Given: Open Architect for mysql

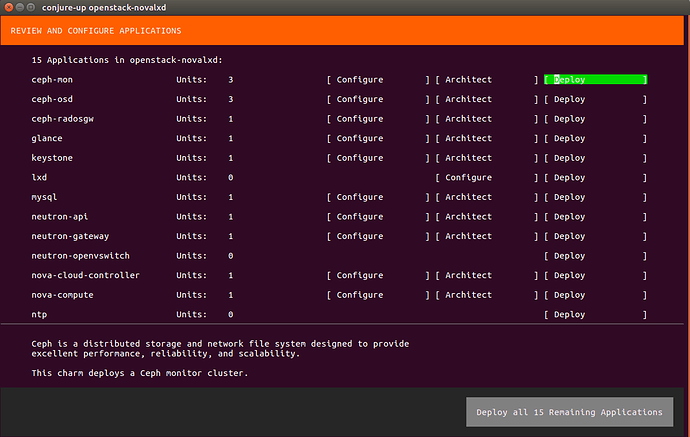Looking at the screenshot, I should [x=487, y=197].
